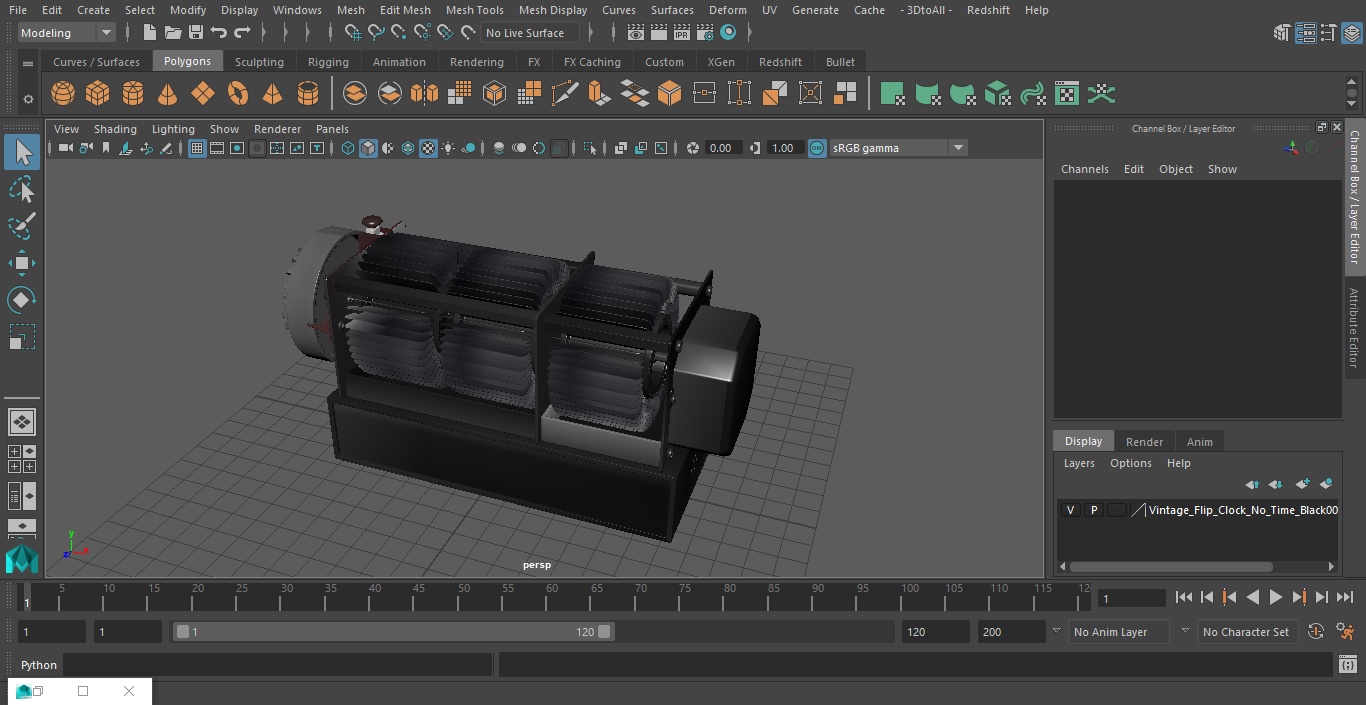Click the Select tool arrow in toolbox

pyautogui.click(x=22, y=152)
